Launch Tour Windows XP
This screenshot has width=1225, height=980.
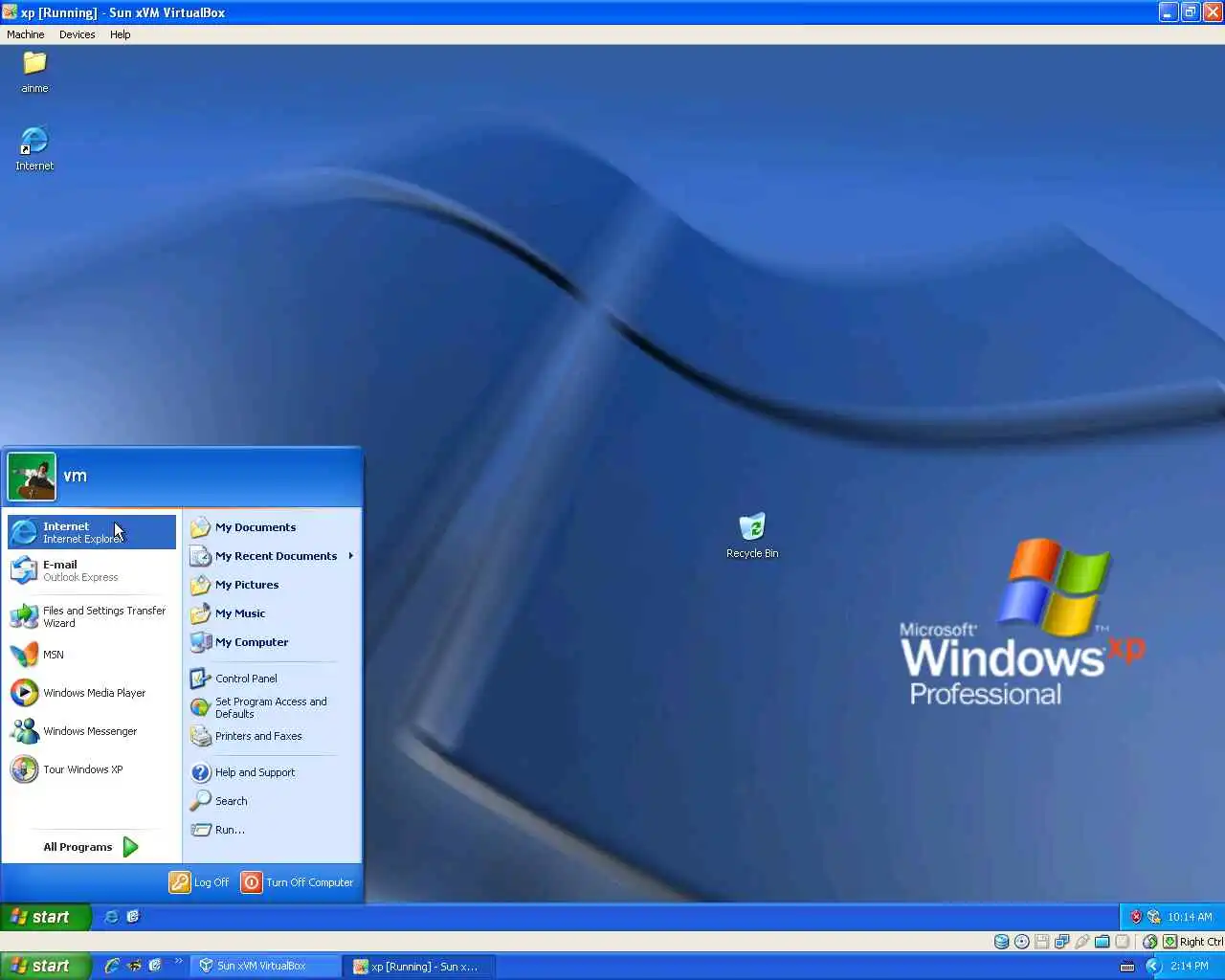[92, 769]
